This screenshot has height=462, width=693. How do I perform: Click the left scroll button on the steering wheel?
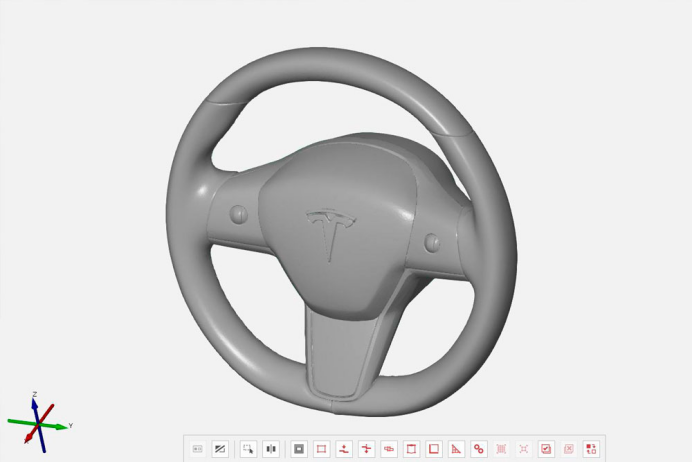[x=238, y=214]
